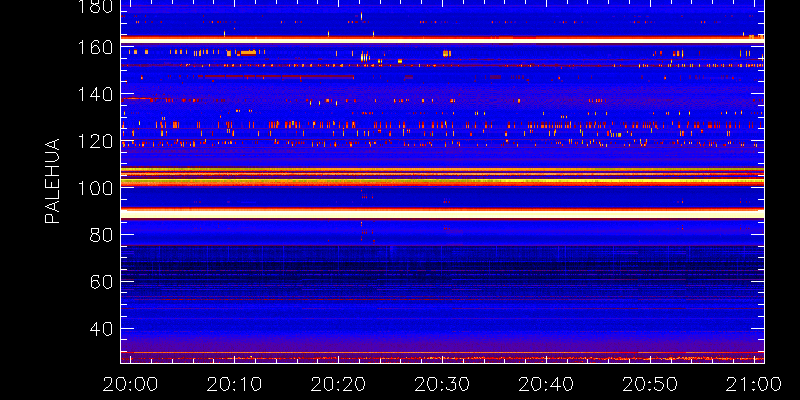Click the 20:50 time axis label
The image size is (800, 400).
pos(650,384)
